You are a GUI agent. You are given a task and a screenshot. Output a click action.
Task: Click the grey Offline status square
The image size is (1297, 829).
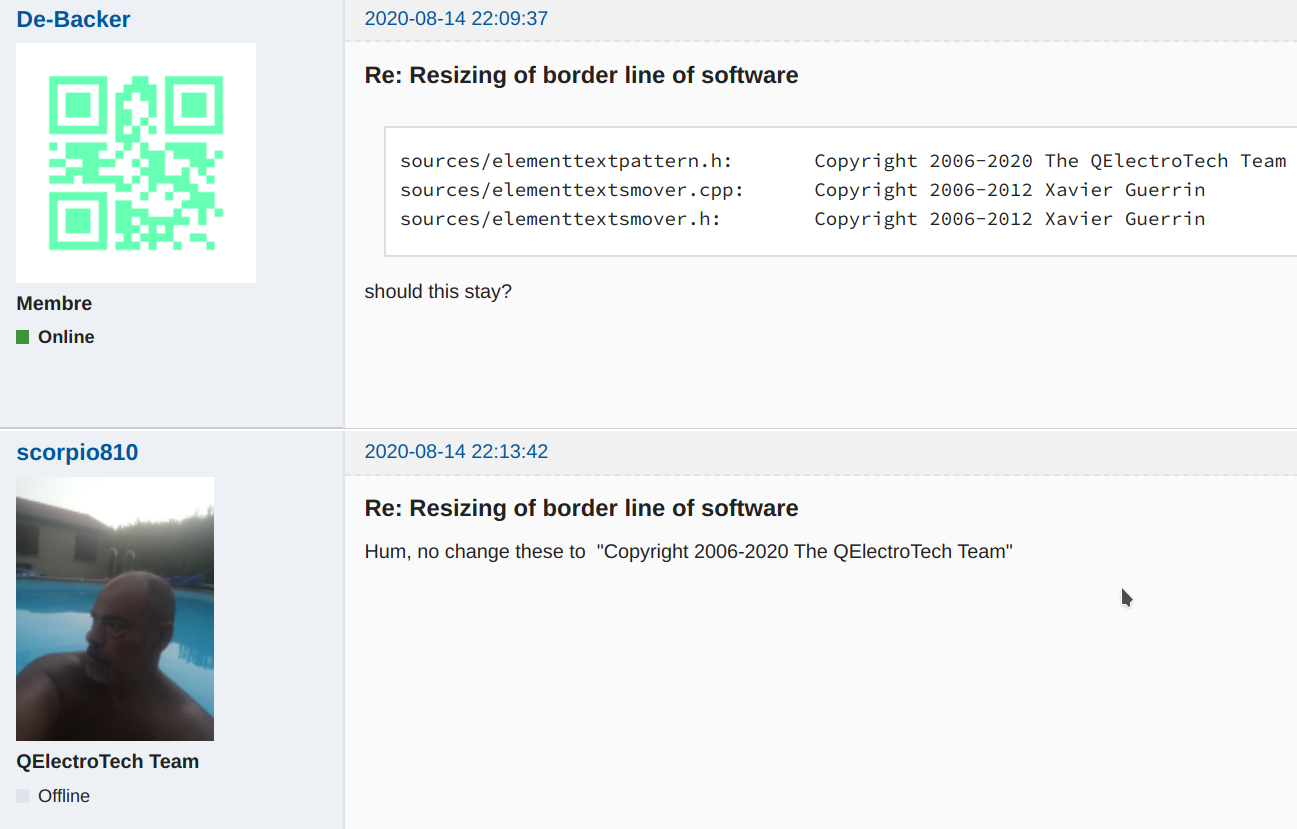point(23,796)
